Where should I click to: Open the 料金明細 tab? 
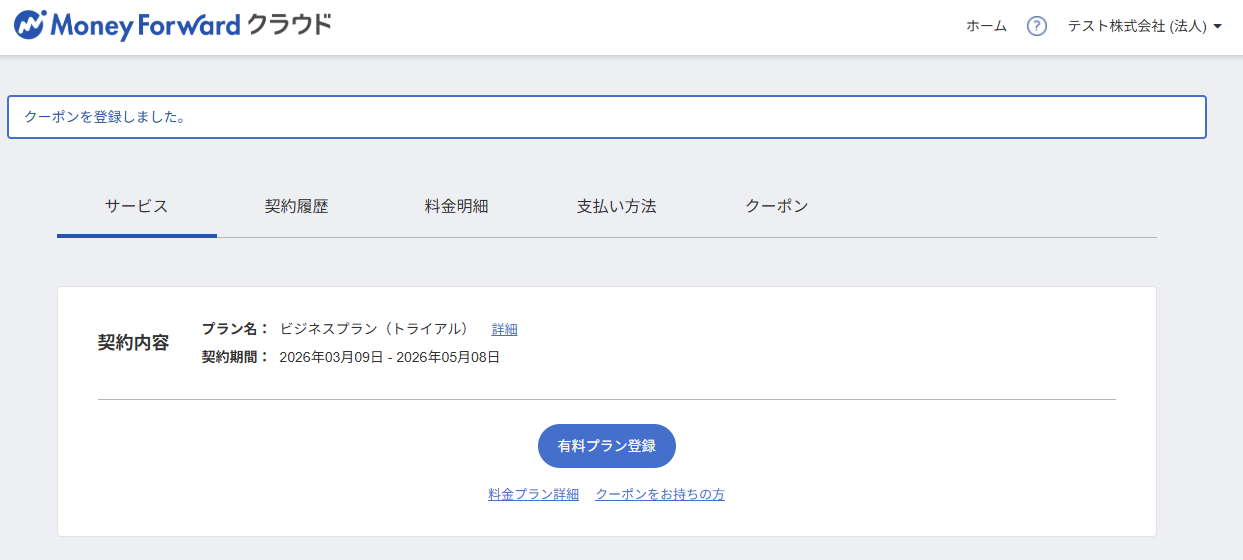pos(456,207)
